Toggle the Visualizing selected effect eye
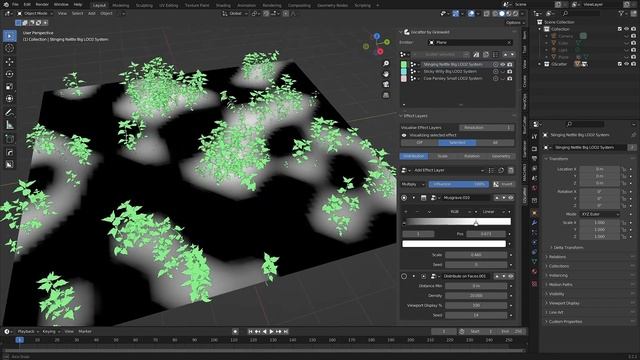Image resolution: width=640 pixels, height=360 pixels. (x=404, y=135)
